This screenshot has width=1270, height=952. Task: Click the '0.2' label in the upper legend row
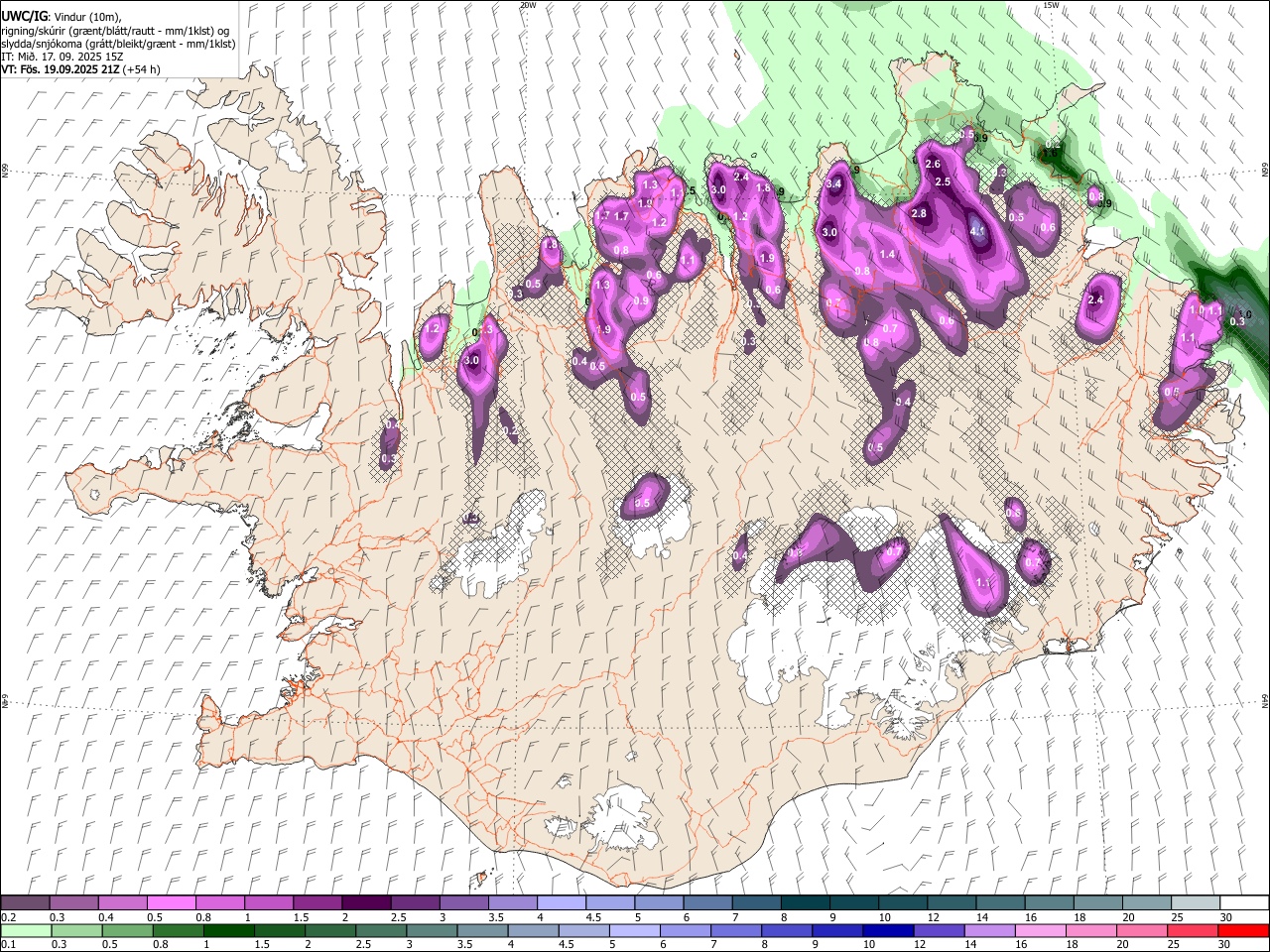pyautogui.click(x=8, y=917)
